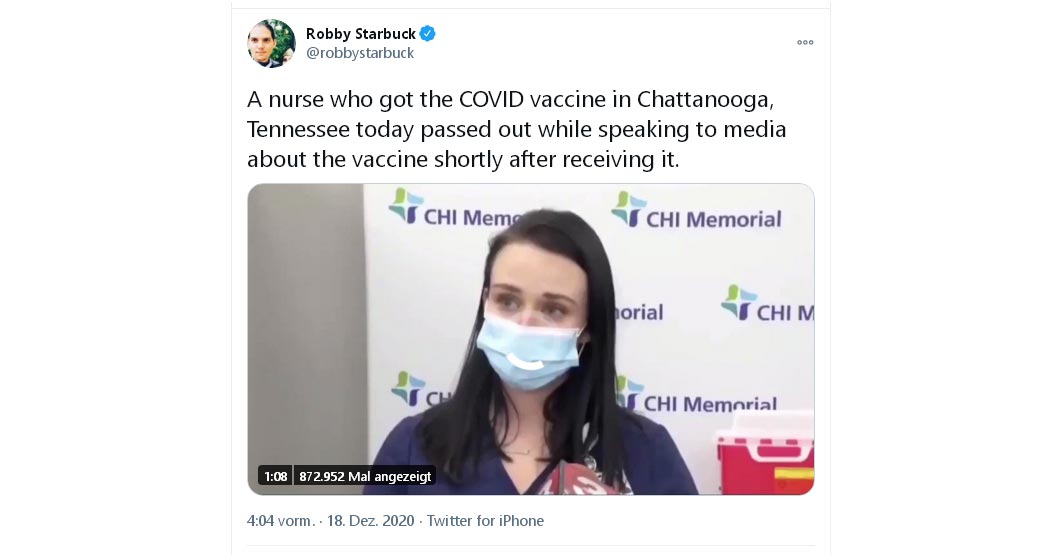The image size is (1050, 555).
Task: Click the bottom-right CHI Memorial text in video
Action: (710, 404)
